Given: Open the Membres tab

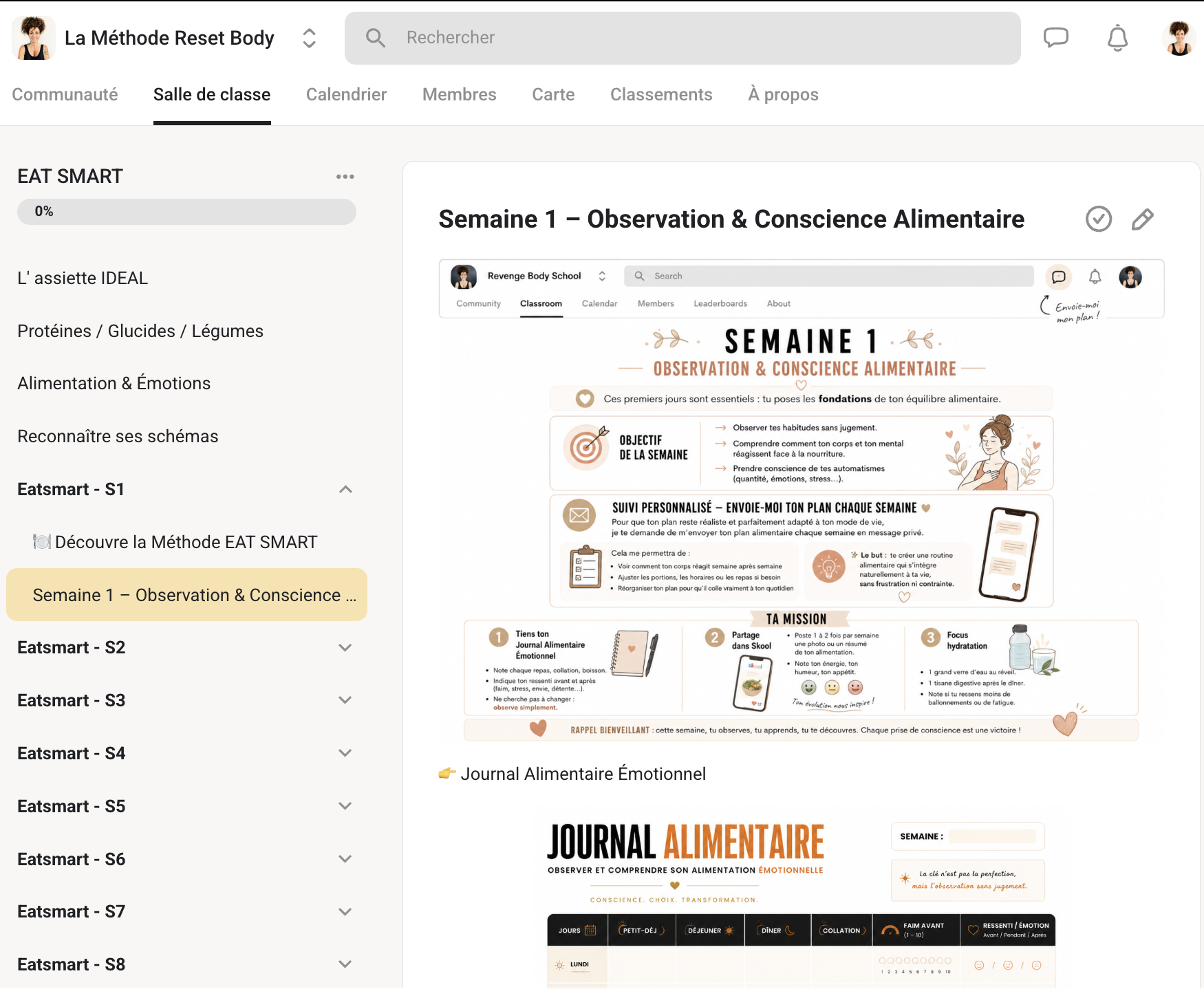Looking at the screenshot, I should 459,94.
